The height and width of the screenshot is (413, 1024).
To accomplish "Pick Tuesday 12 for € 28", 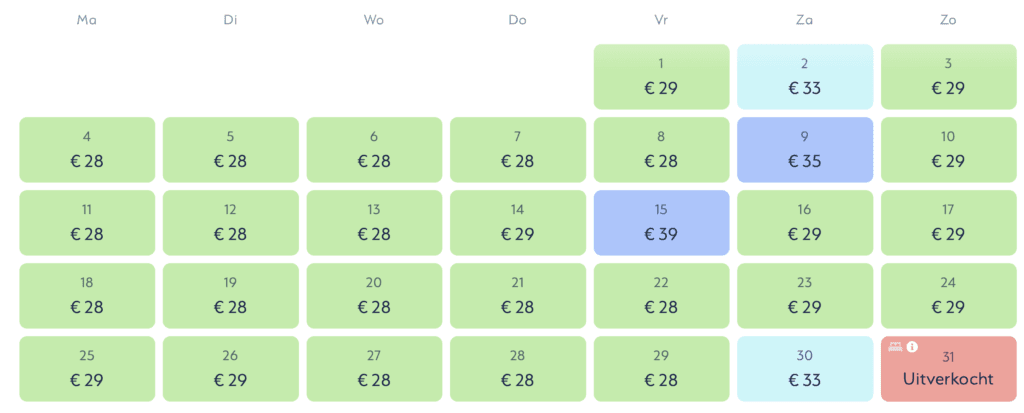I will click(x=230, y=223).
